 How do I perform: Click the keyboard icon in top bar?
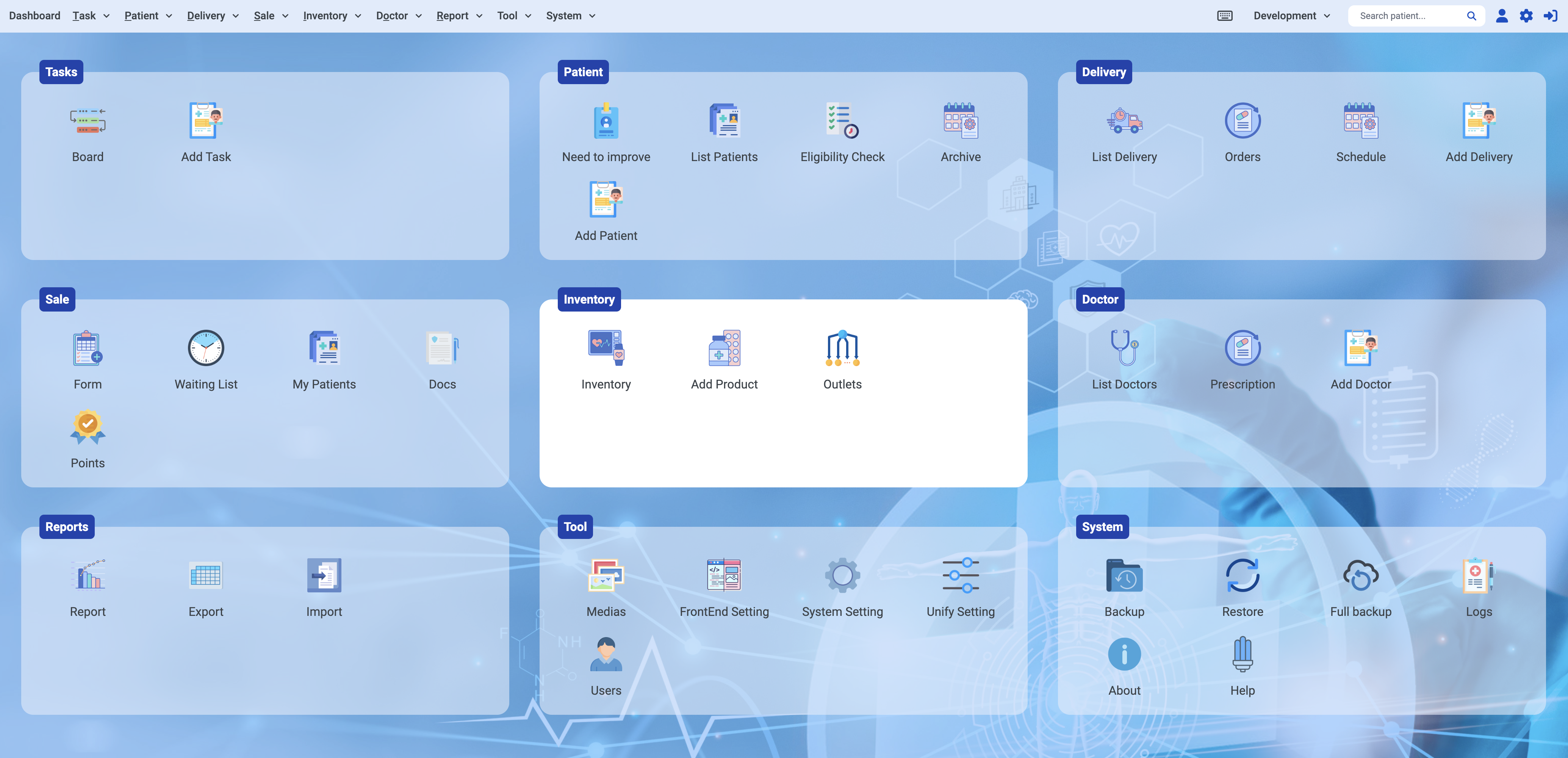tap(1225, 16)
